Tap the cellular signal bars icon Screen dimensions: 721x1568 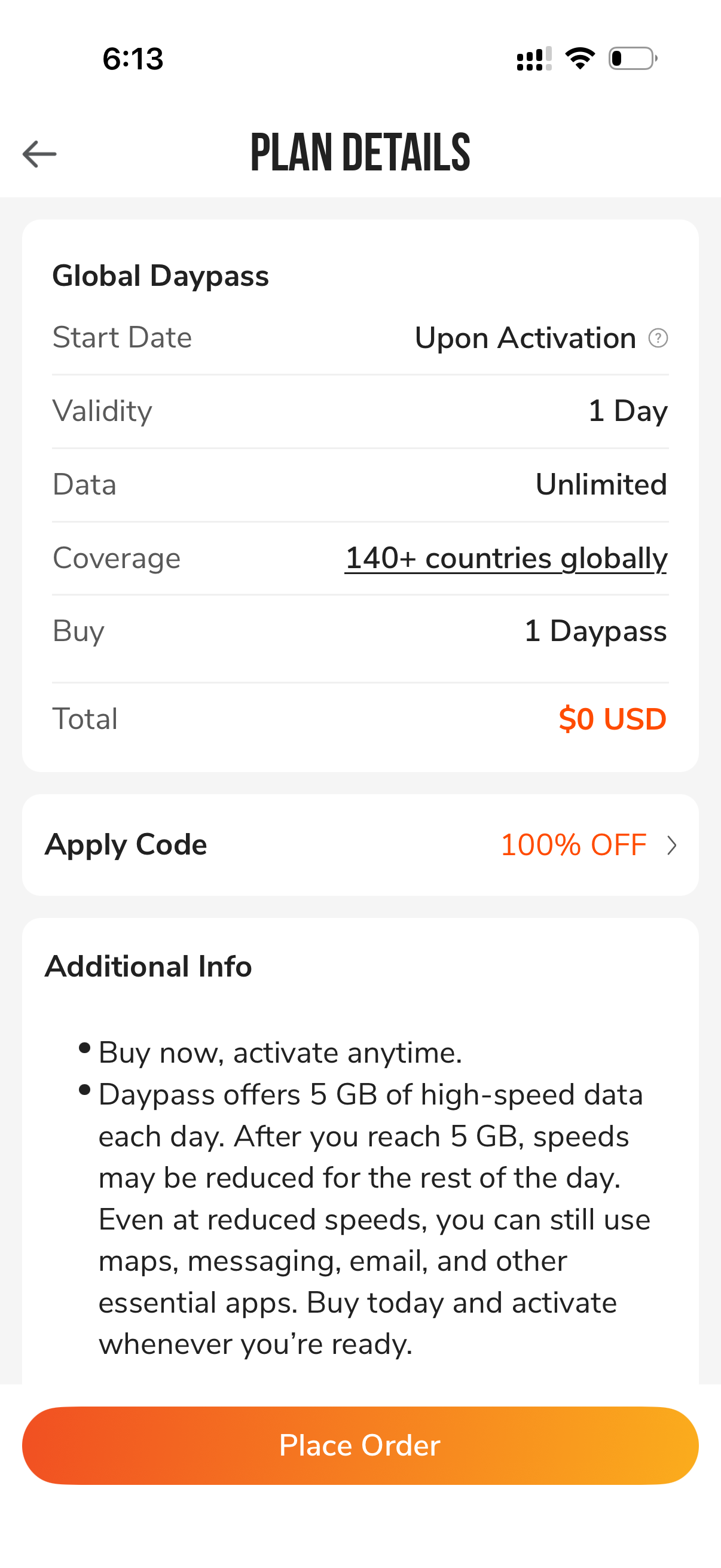coord(534,59)
